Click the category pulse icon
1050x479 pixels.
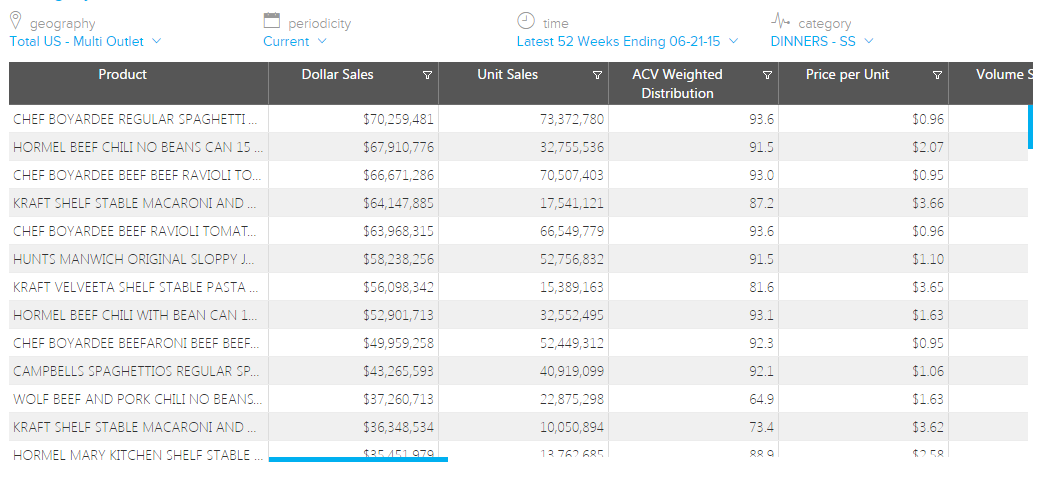[780, 21]
